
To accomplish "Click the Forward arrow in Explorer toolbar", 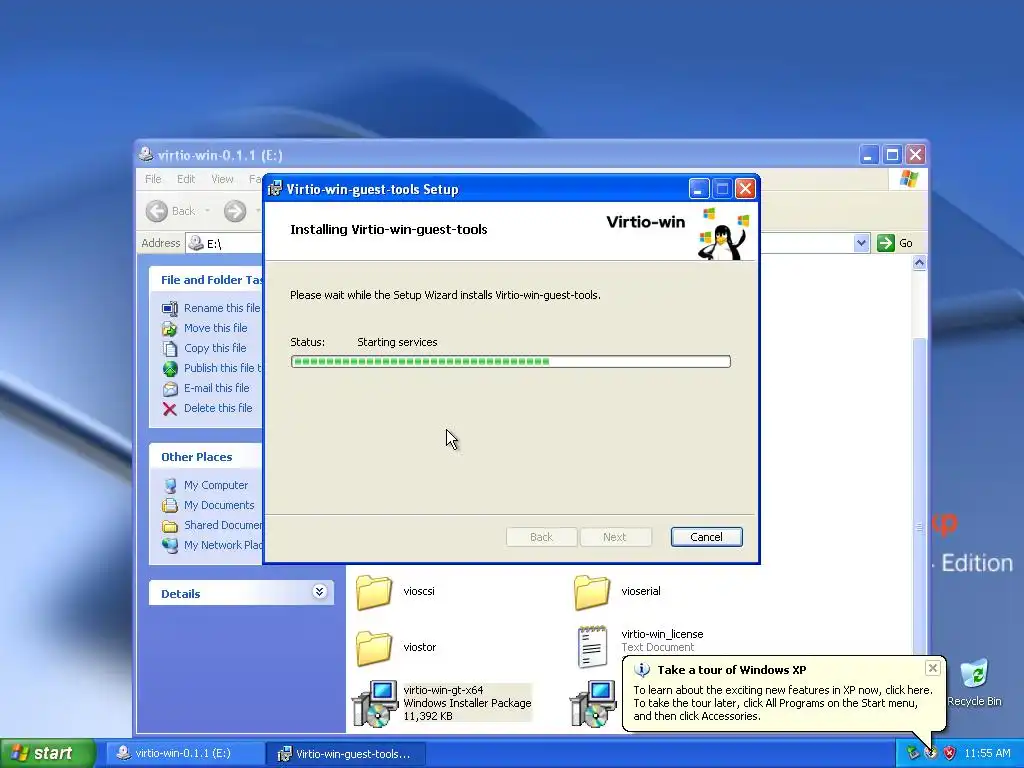I will pos(235,211).
